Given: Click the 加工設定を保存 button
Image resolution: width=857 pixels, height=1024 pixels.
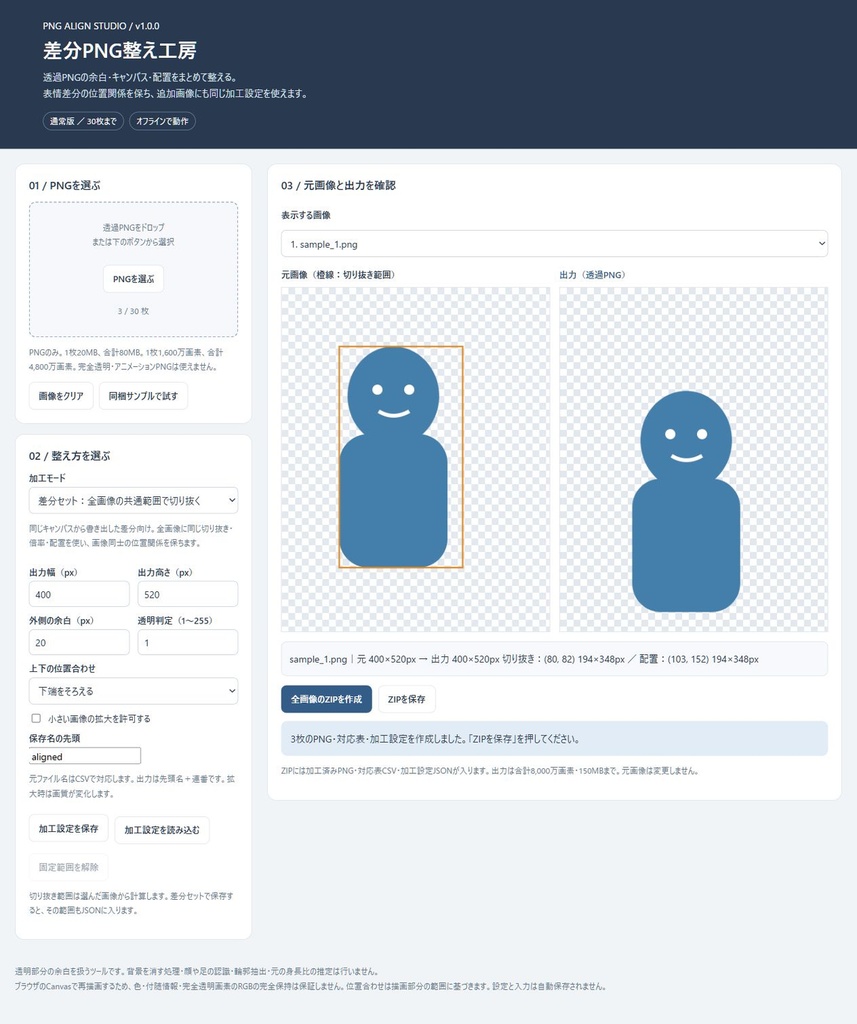Looking at the screenshot, I should (x=69, y=829).
